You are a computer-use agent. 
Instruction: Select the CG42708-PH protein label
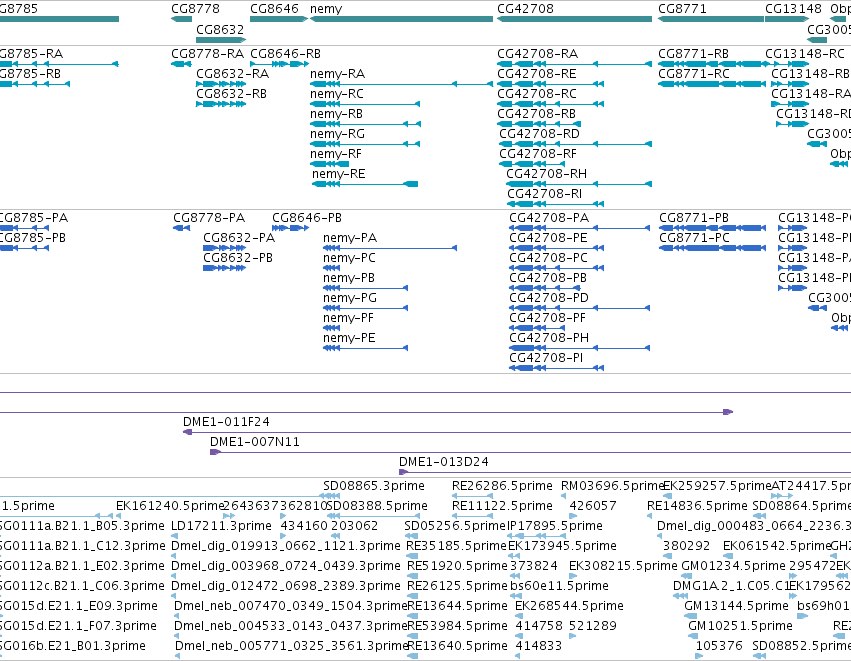point(549,338)
